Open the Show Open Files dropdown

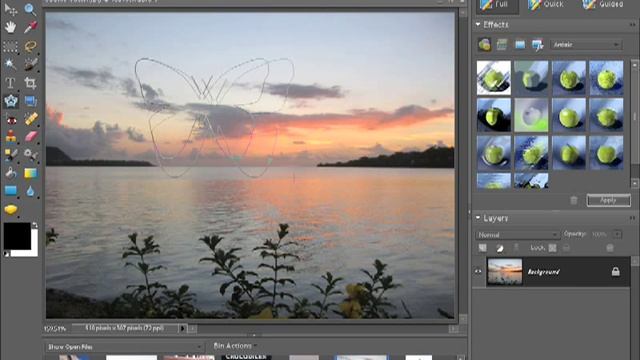tap(124, 347)
